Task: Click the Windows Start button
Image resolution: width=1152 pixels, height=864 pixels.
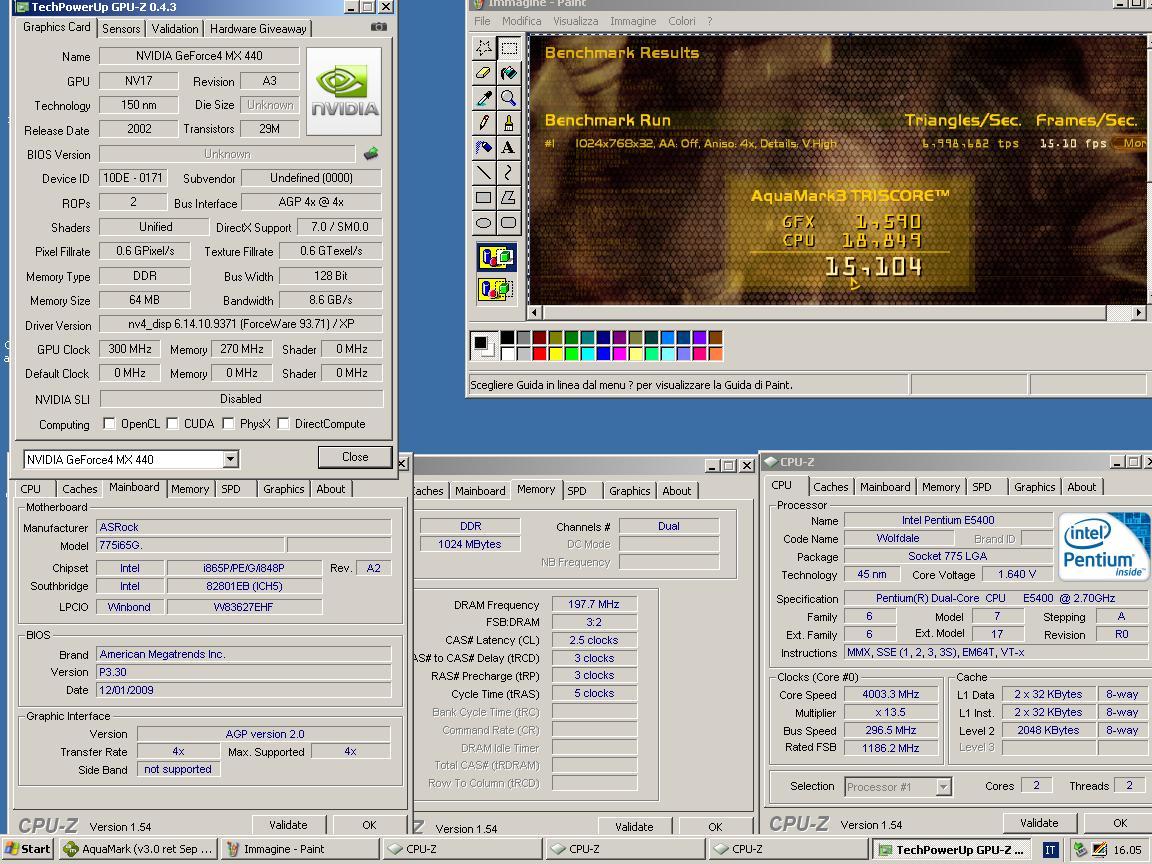Action: 28,849
